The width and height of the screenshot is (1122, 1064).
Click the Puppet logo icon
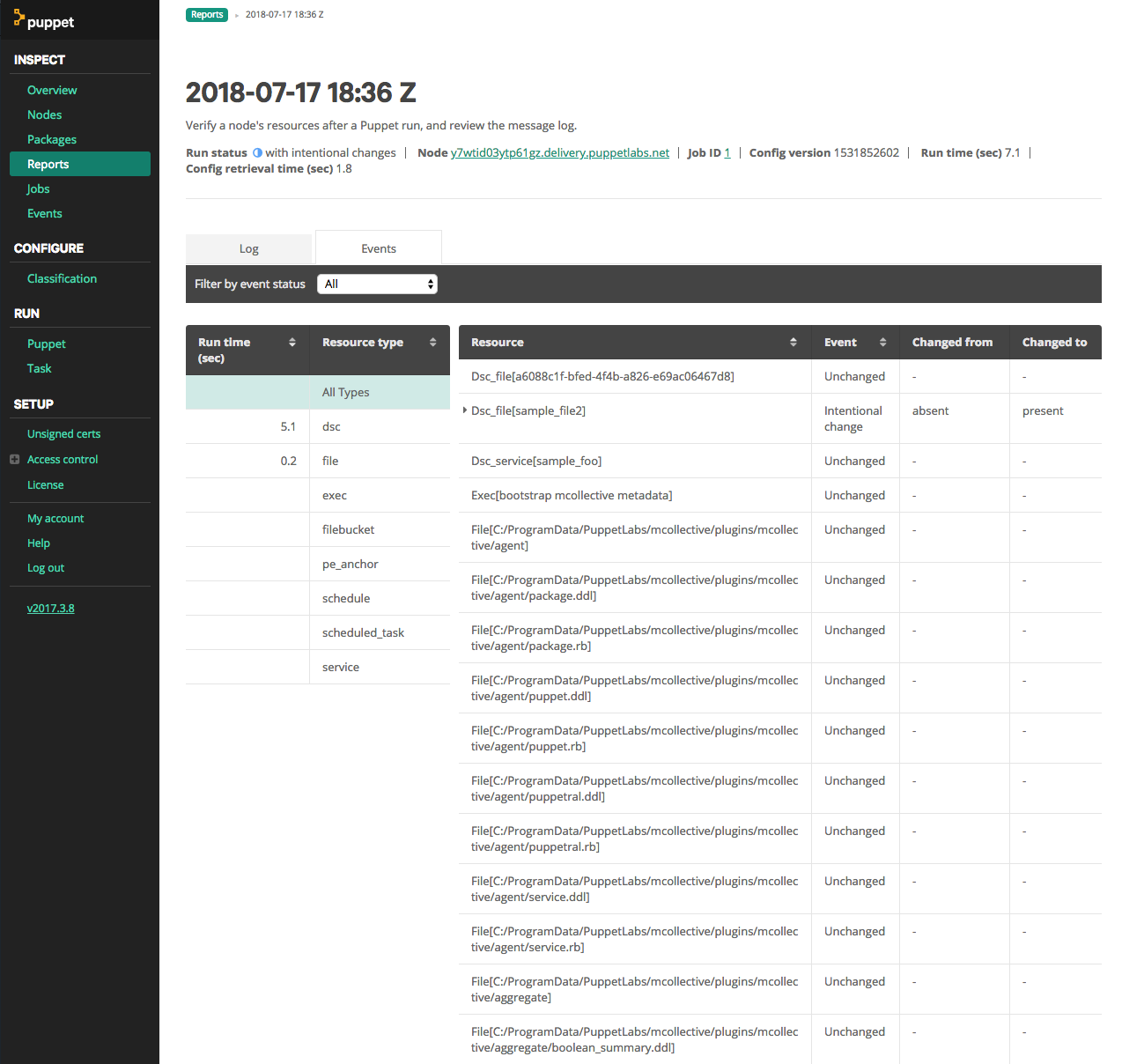tap(19, 19)
